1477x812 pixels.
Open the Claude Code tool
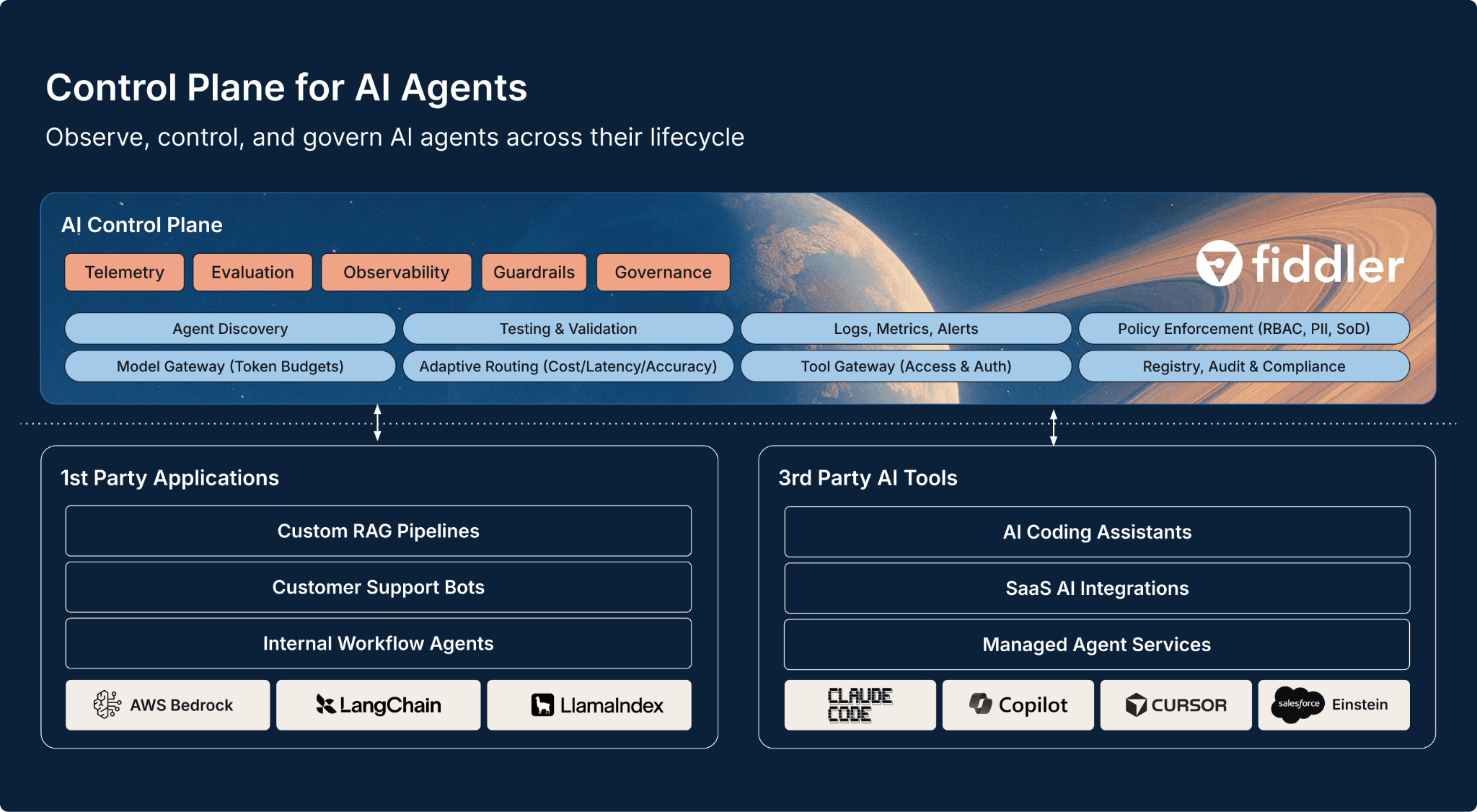(859, 705)
